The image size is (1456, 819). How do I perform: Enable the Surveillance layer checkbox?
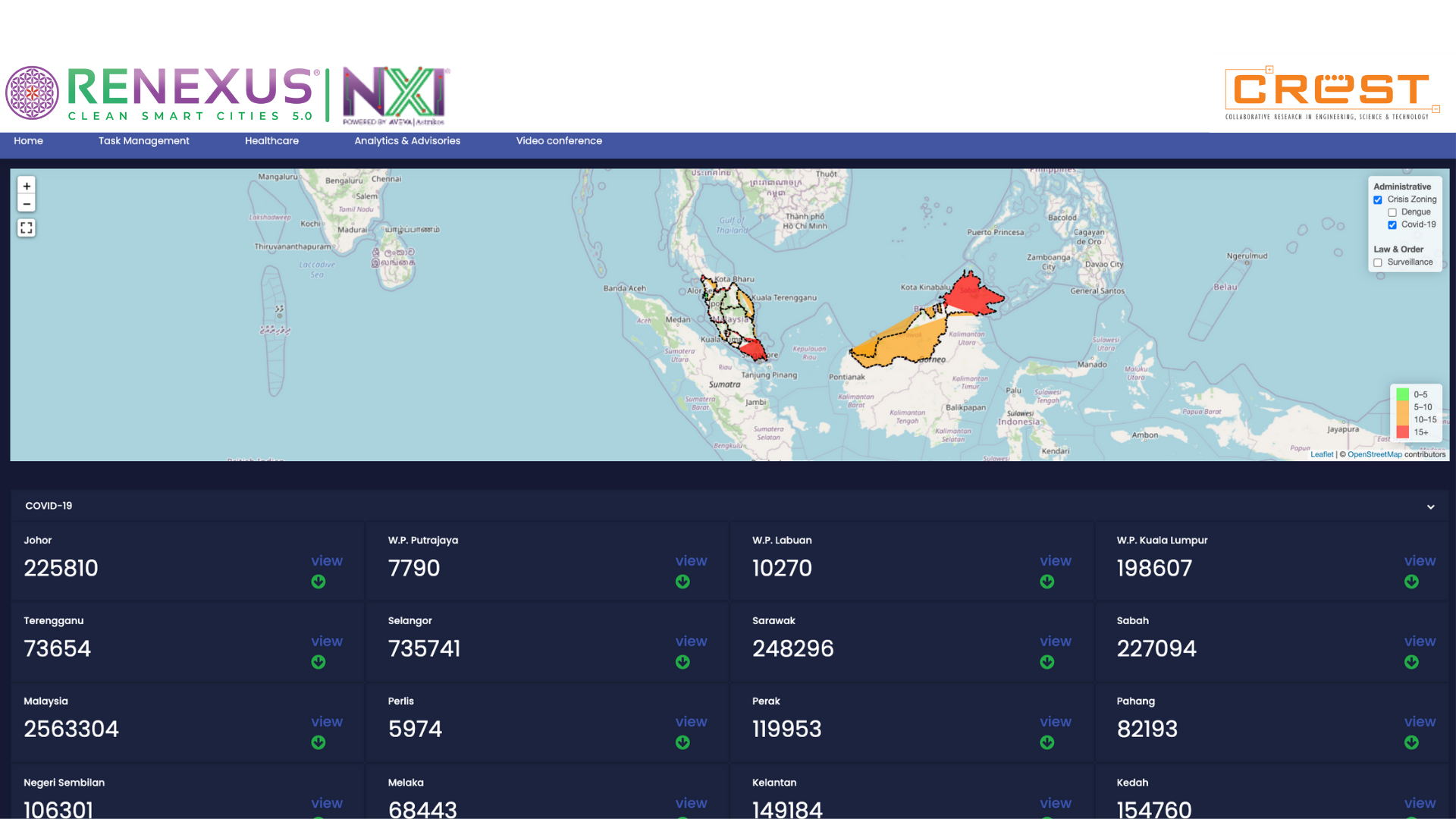coord(1378,263)
